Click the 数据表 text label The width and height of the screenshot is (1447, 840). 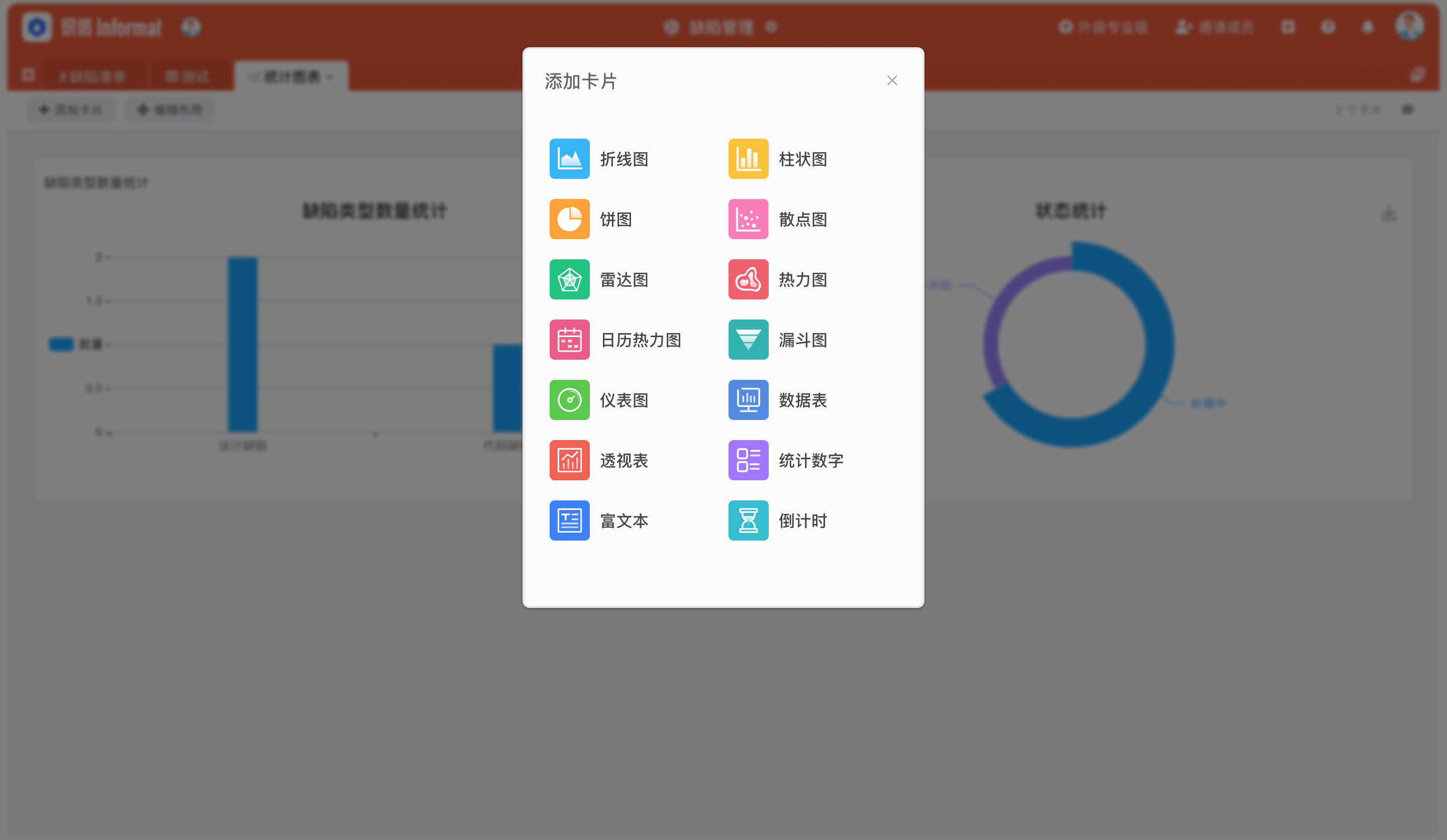(803, 400)
